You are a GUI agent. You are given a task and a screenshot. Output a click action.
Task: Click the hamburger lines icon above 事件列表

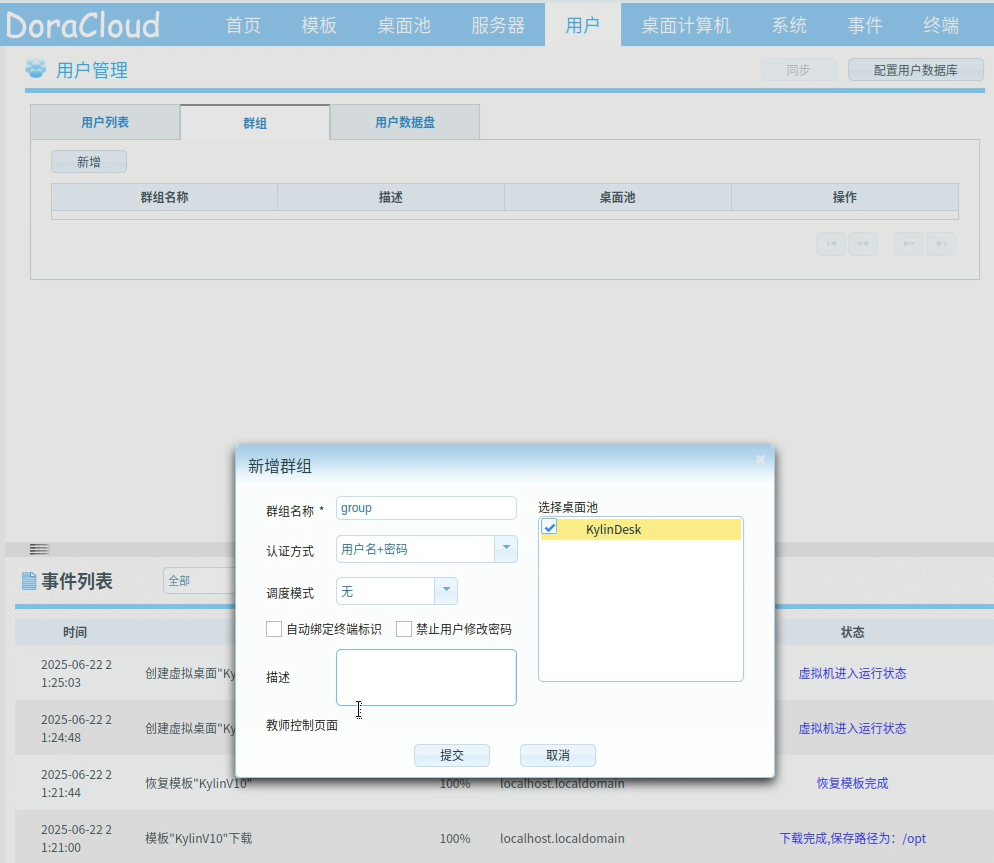coord(39,548)
